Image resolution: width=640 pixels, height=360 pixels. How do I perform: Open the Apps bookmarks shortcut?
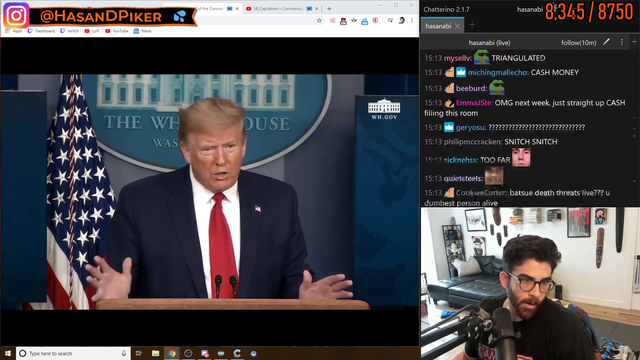click(13, 31)
